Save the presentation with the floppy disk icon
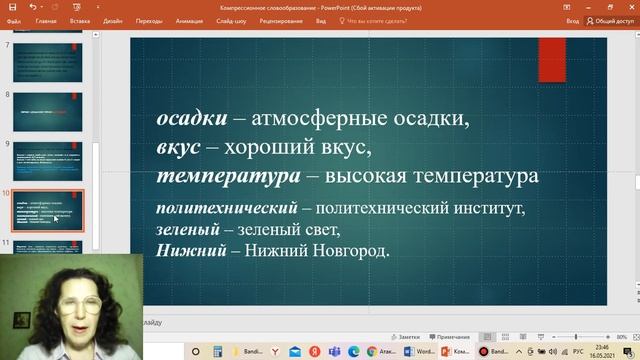The image size is (640, 360). (x=13, y=7)
